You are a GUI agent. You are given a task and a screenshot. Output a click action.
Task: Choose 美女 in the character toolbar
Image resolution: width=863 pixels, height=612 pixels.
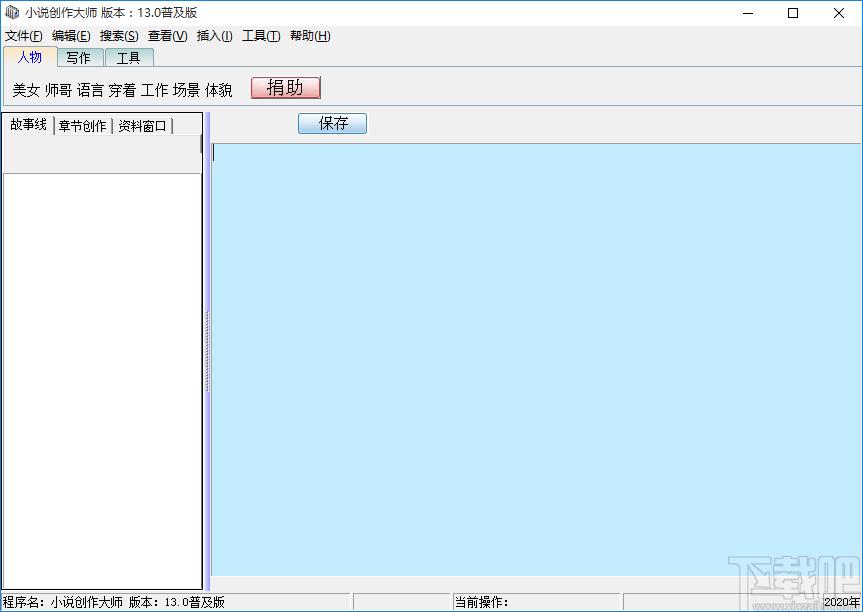click(26, 90)
